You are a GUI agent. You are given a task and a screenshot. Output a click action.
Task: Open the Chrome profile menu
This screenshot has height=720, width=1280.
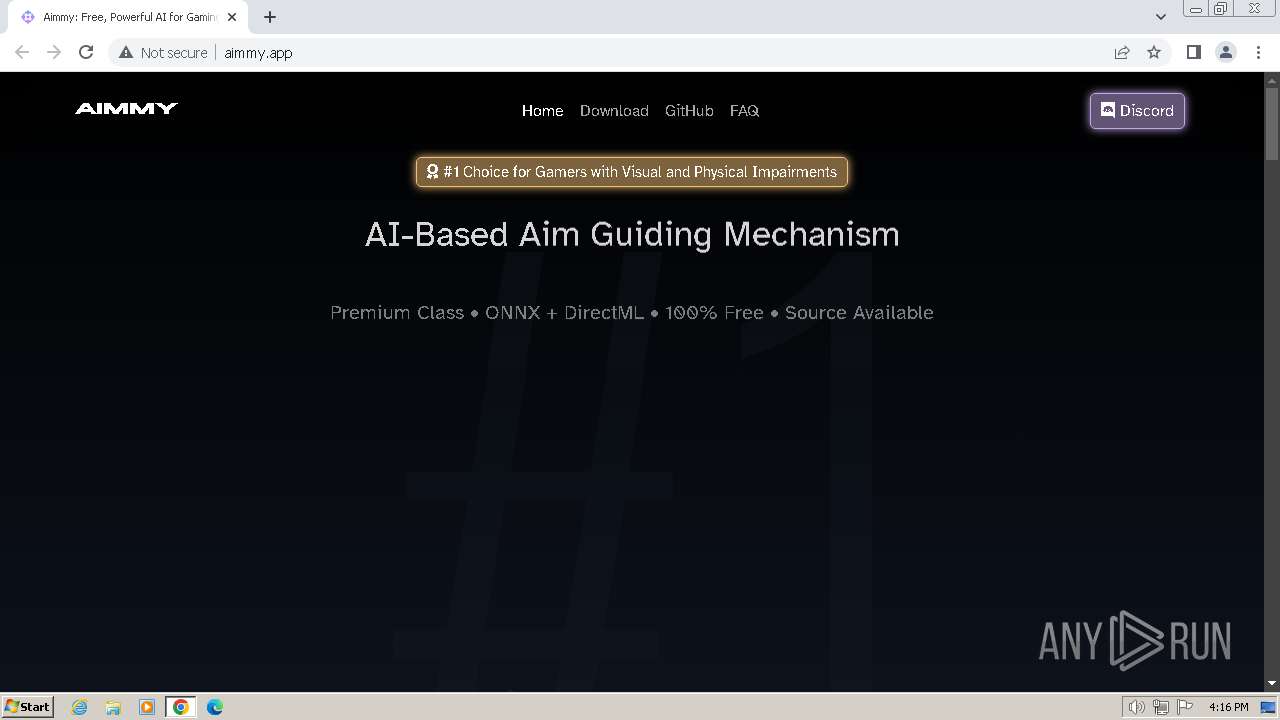pos(1226,53)
